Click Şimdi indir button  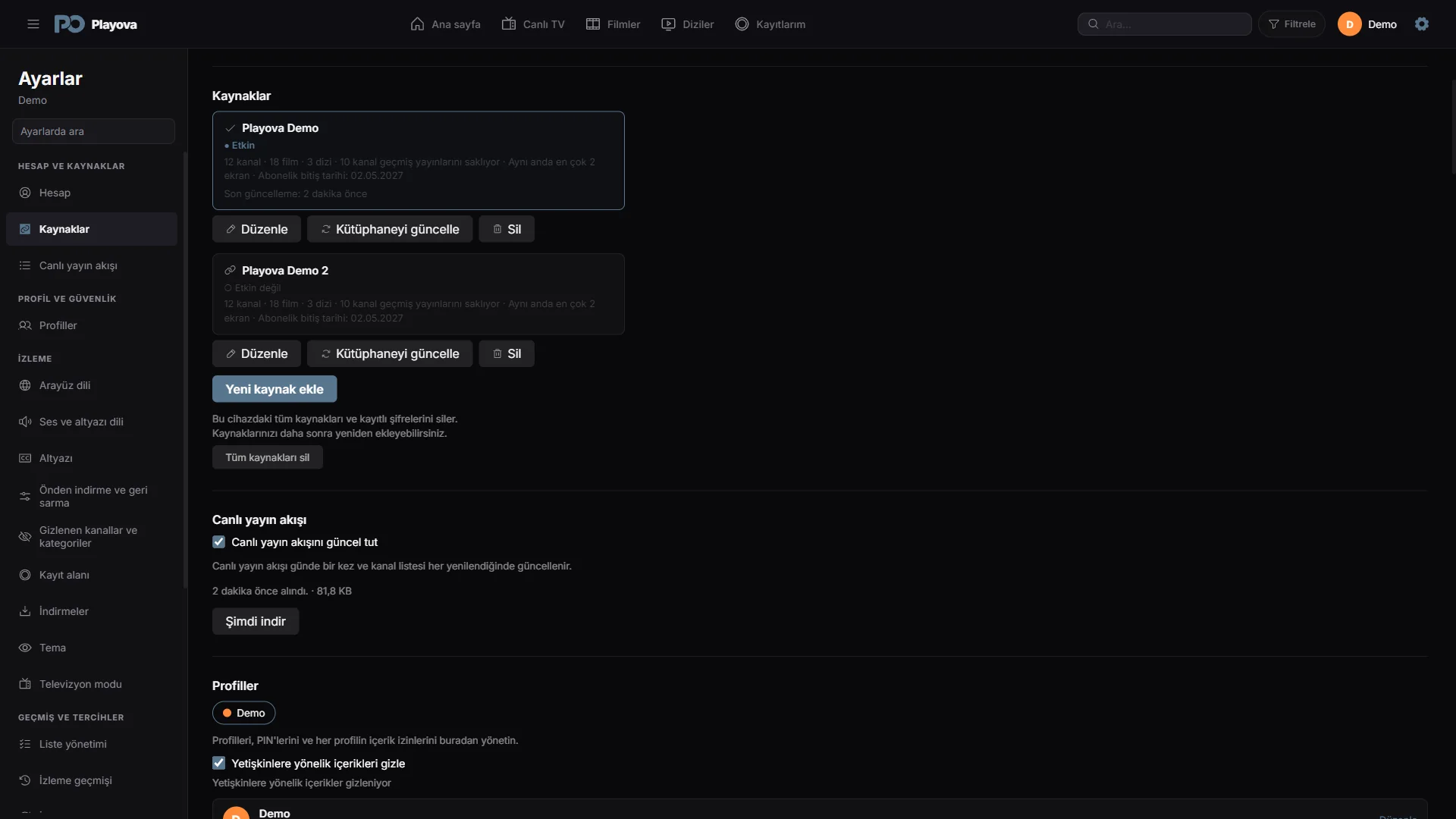click(256, 621)
